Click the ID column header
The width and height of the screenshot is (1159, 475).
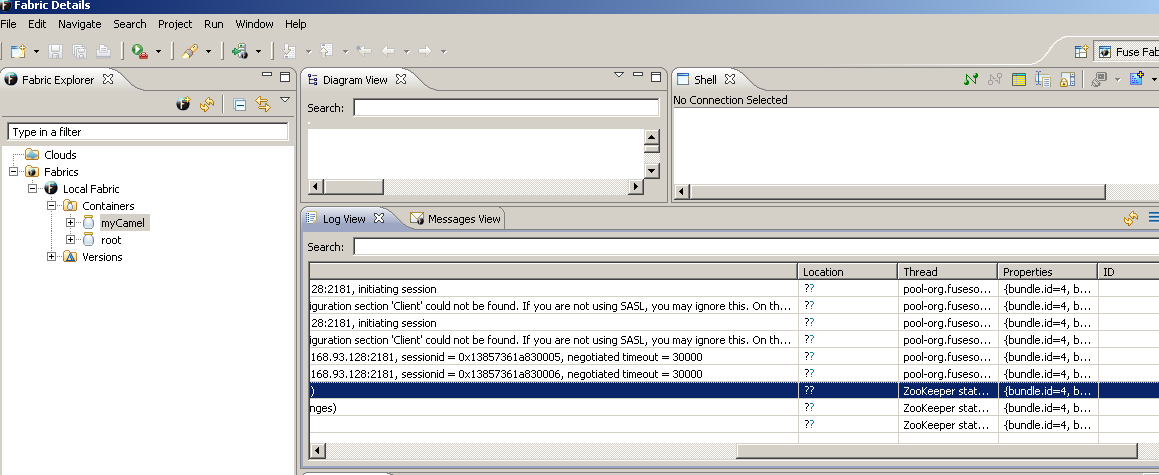point(1128,272)
